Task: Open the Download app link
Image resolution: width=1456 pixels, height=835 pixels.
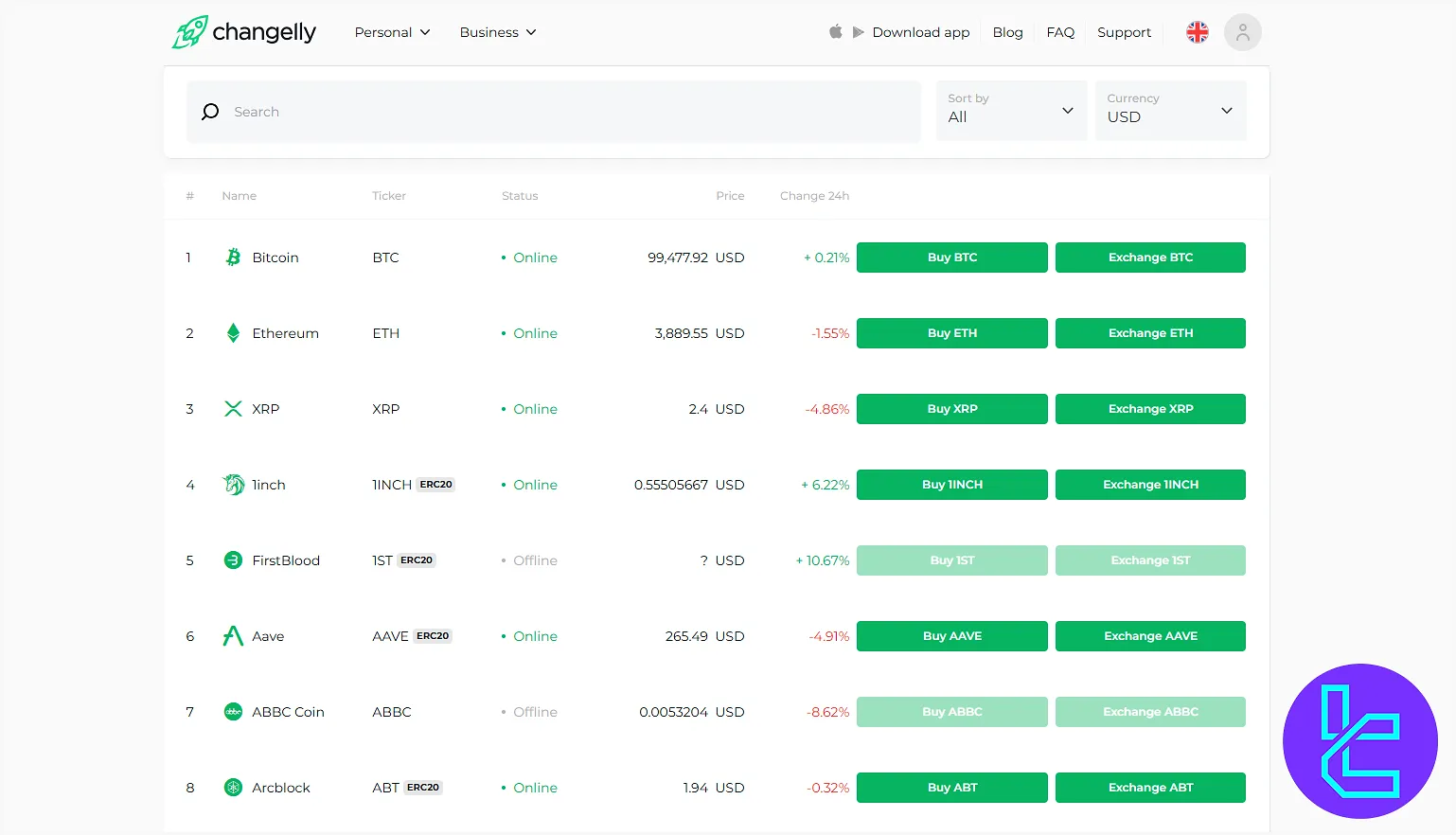Action: pyautogui.click(x=921, y=32)
